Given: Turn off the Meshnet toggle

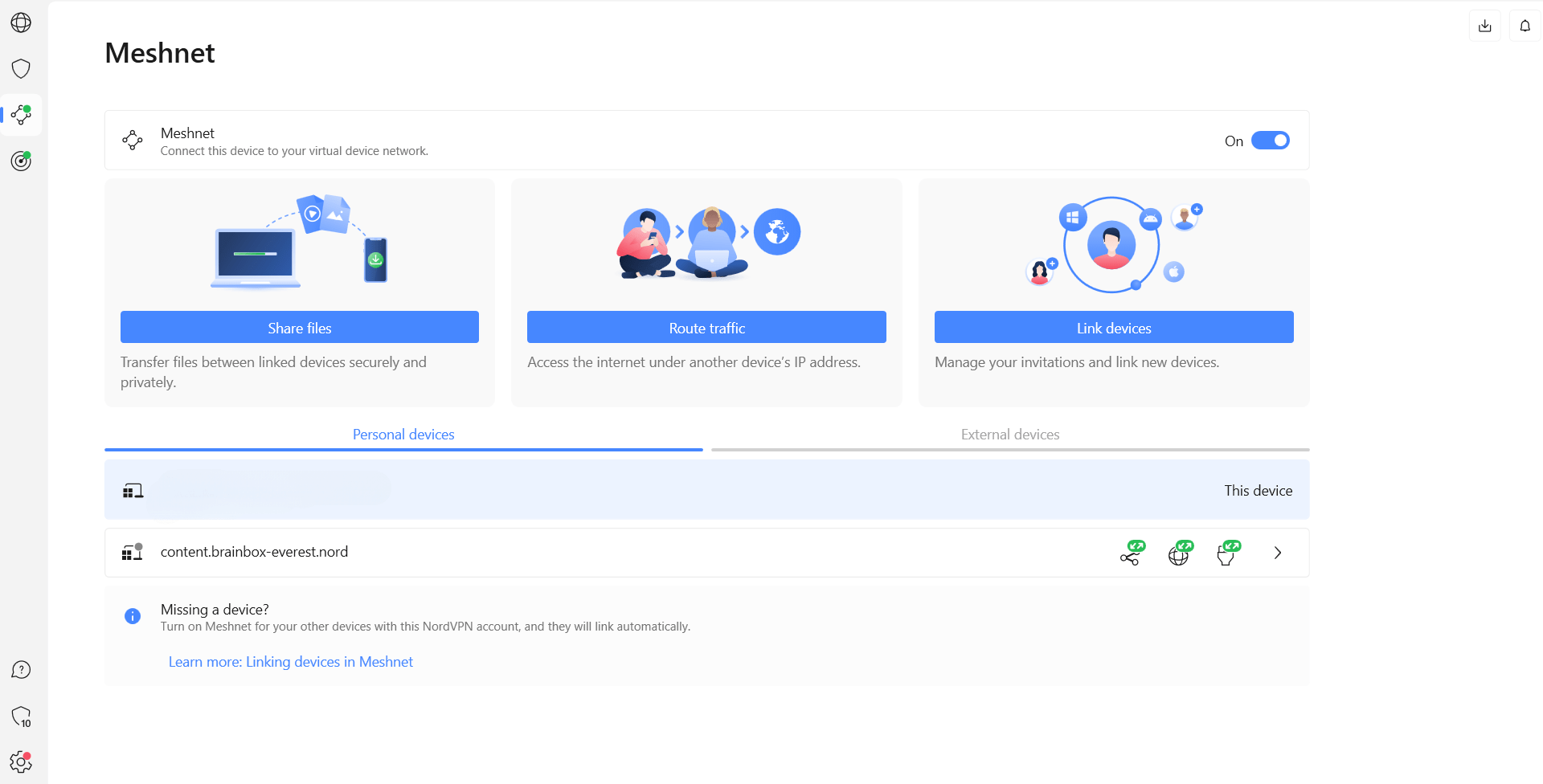Looking at the screenshot, I should (x=1271, y=141).
